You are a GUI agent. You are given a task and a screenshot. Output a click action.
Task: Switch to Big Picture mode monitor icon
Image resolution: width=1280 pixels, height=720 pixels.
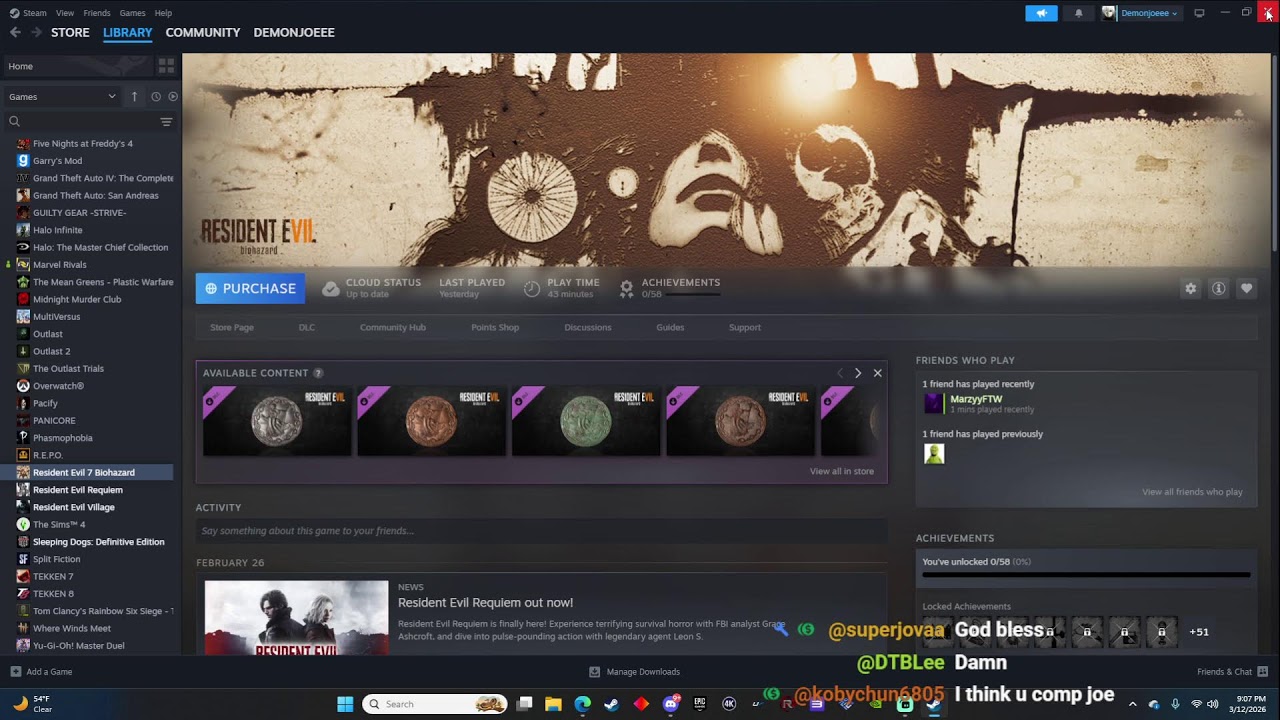[x=1199, y=13]
